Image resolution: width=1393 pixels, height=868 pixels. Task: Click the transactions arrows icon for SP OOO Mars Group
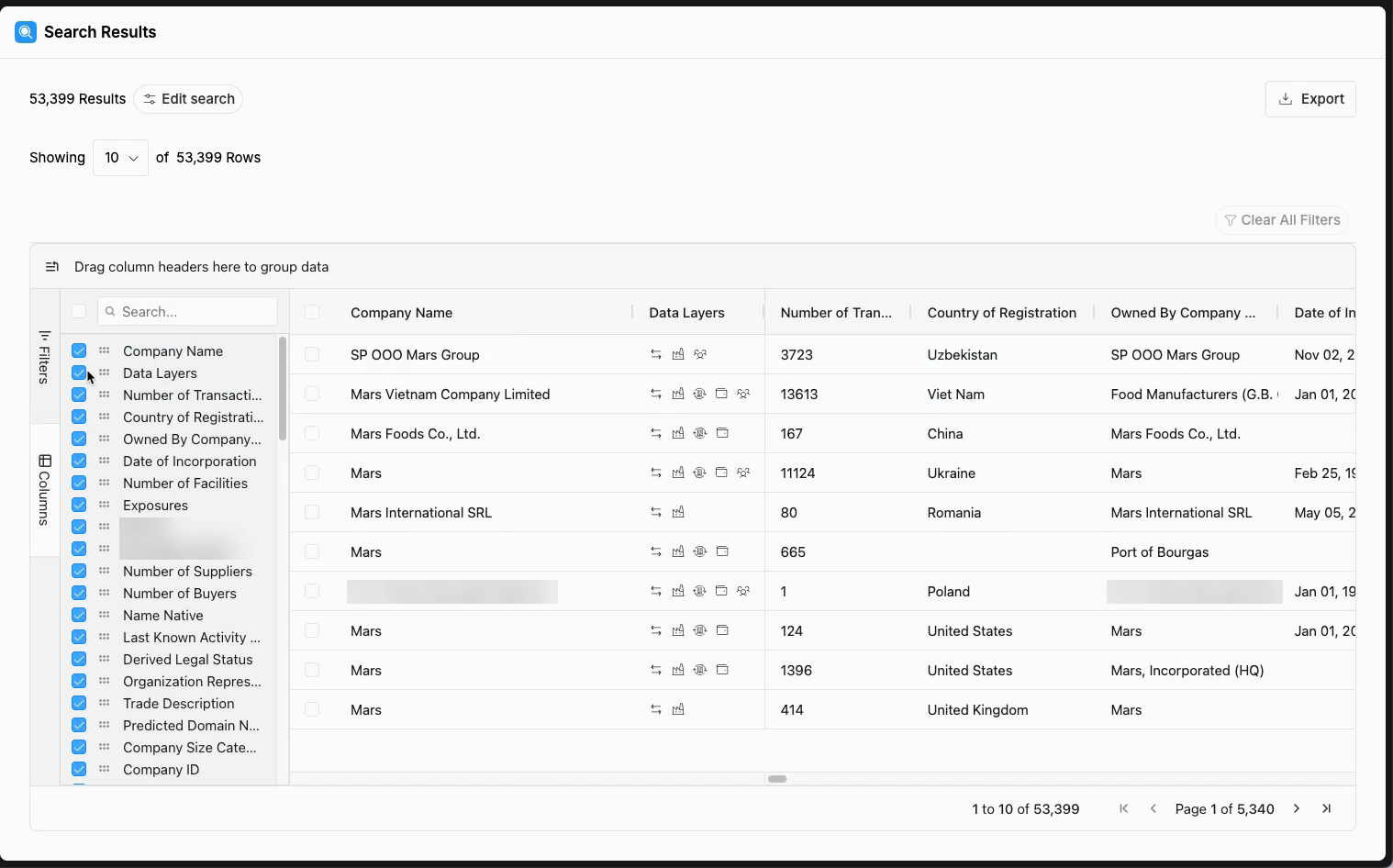point(656,354)
